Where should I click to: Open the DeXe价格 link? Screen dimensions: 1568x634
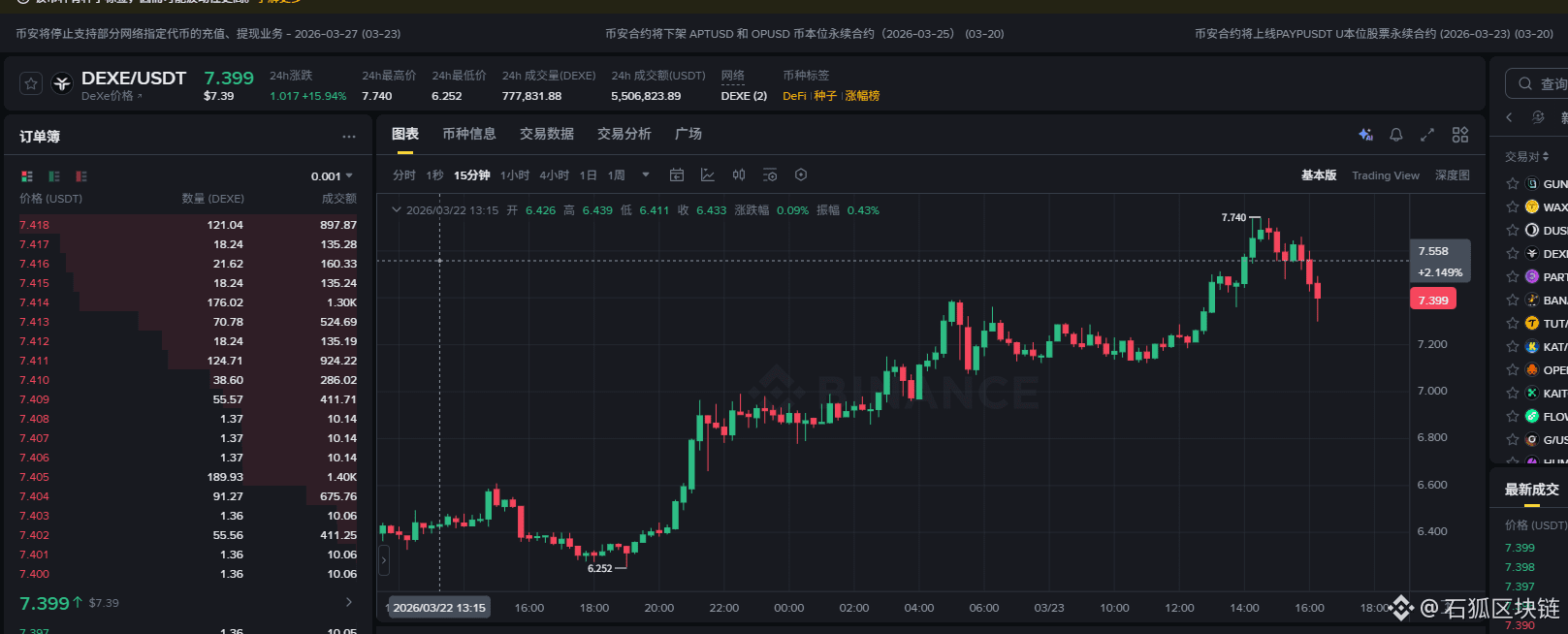point(112,96)
